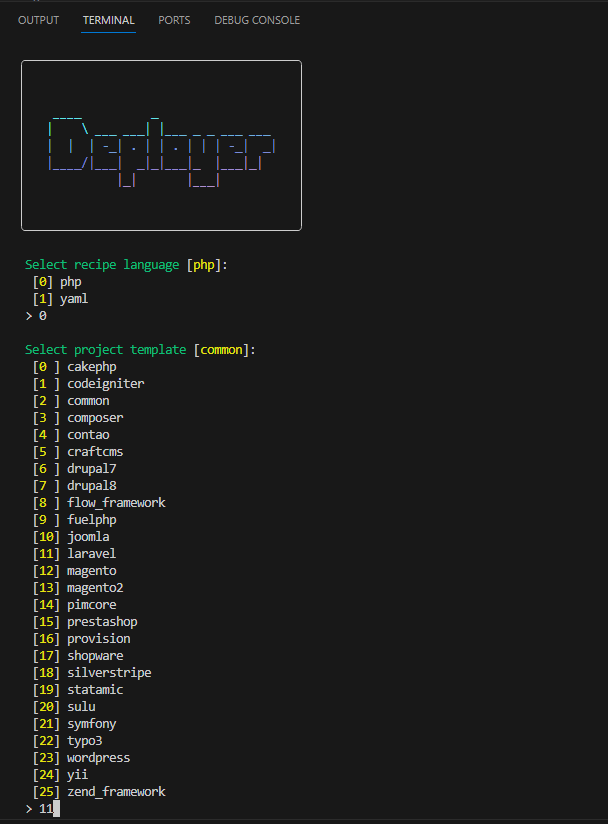Click the yaml option line
Viewport: 608px width, 824px height.
pyautogui.click(x=73, y=299)
